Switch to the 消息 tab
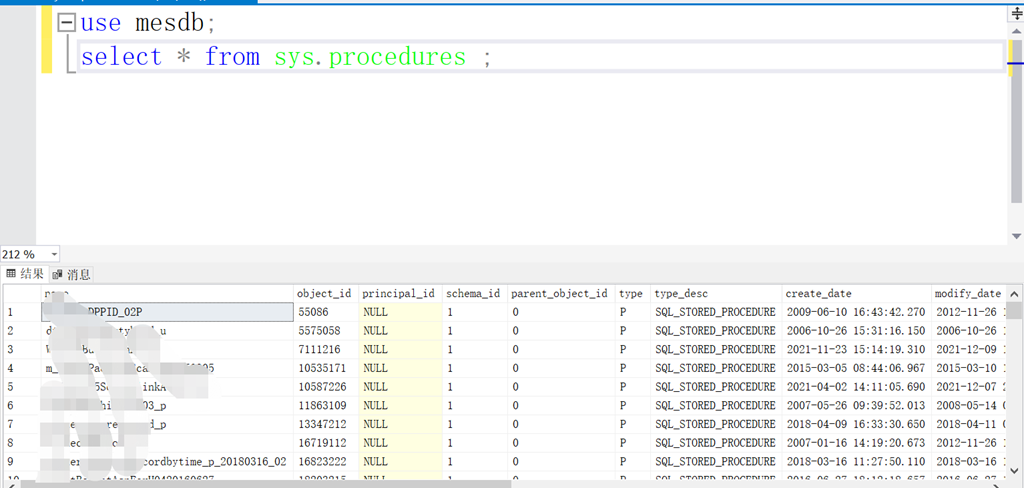This screenshot has height=488, width=1024. coord(72,274)
